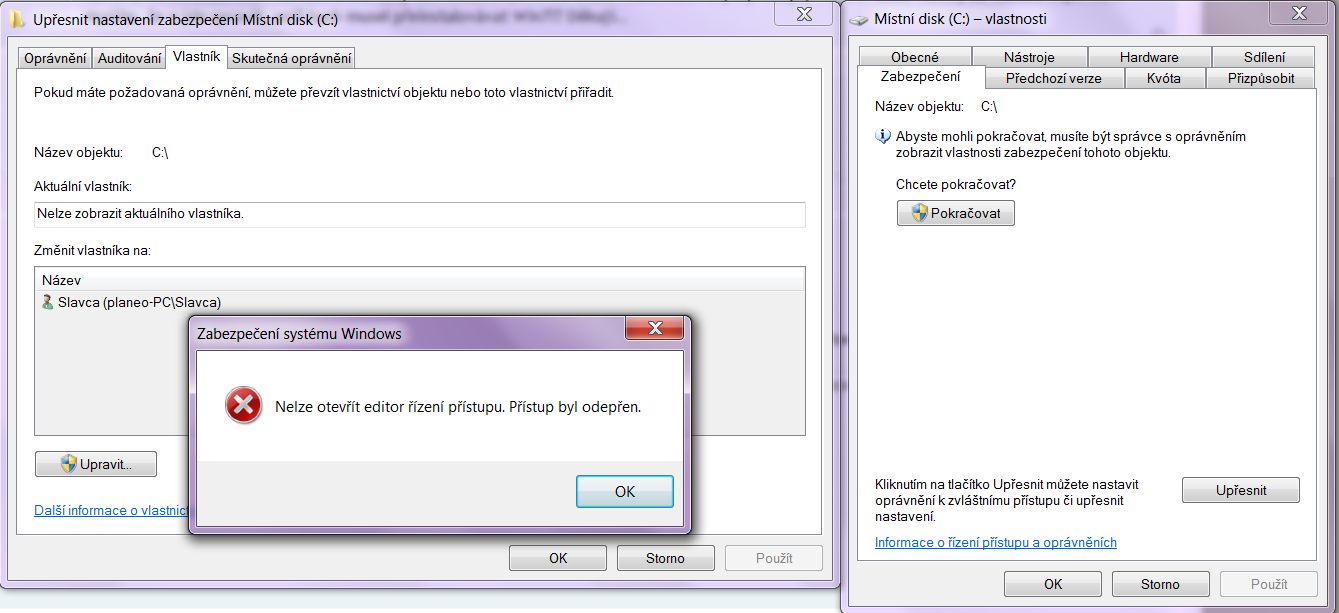Confirm advanced security window with OK

(x=558, y=558)
